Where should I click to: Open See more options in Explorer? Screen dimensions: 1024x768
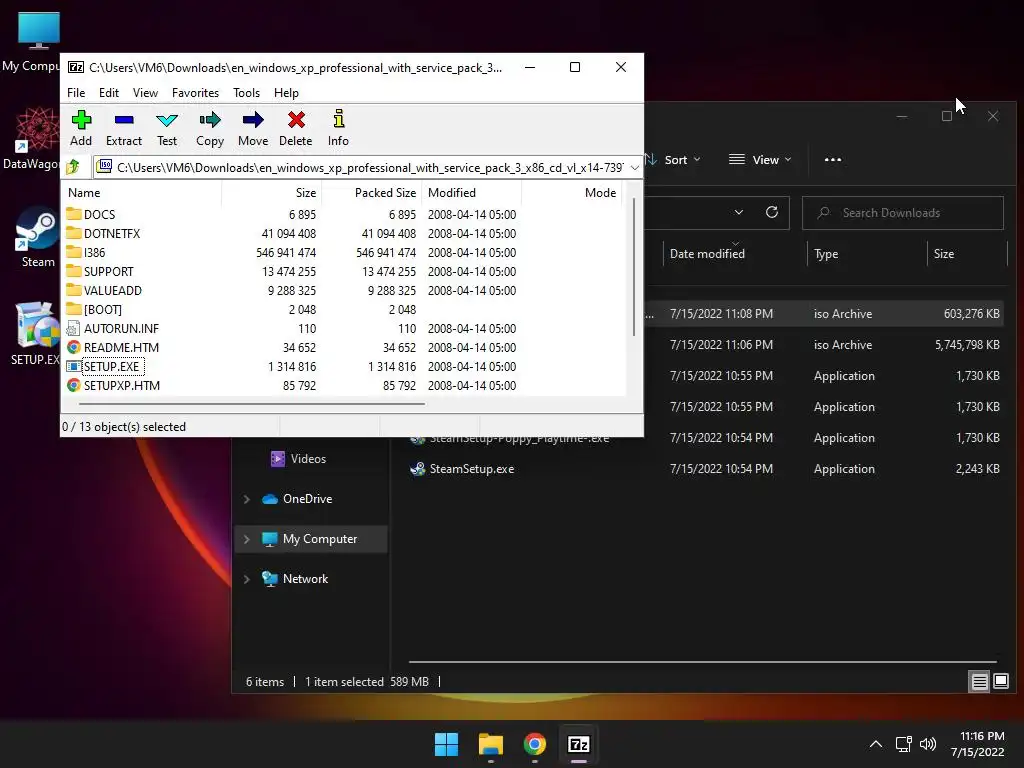(833, 159)
